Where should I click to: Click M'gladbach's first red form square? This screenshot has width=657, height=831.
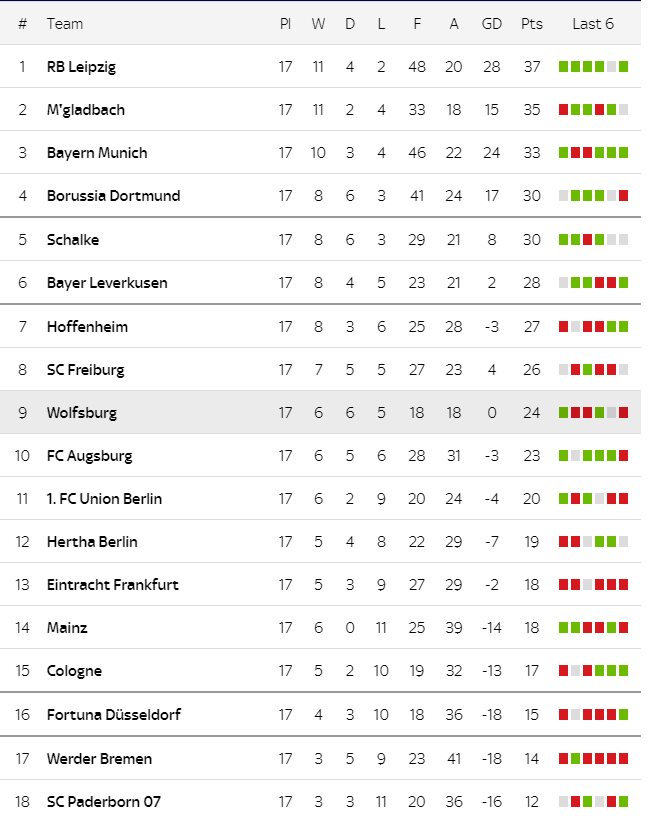coord(564,110)
